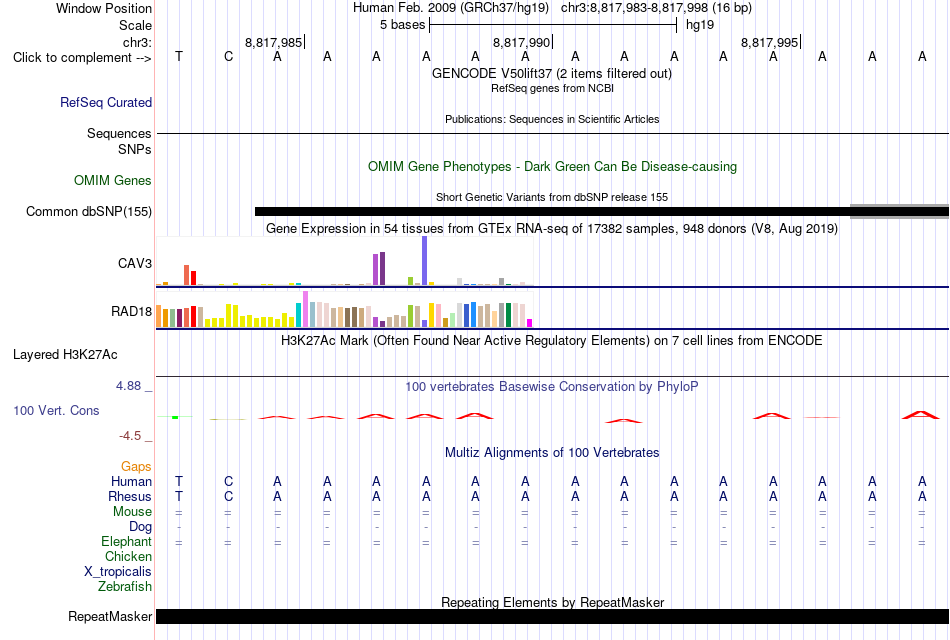Image resolution: width=950 pixels, height=640 pixels.
Task: Click the green OMIM Gene Phenotypes title
Action: [x=552, y=167]
